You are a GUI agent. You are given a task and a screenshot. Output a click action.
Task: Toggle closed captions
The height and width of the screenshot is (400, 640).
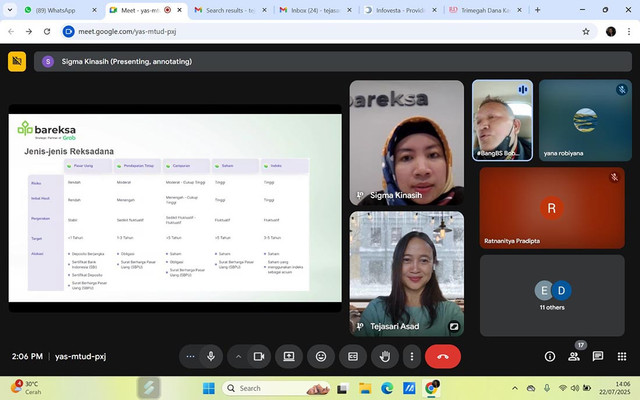tap(353, 356)
